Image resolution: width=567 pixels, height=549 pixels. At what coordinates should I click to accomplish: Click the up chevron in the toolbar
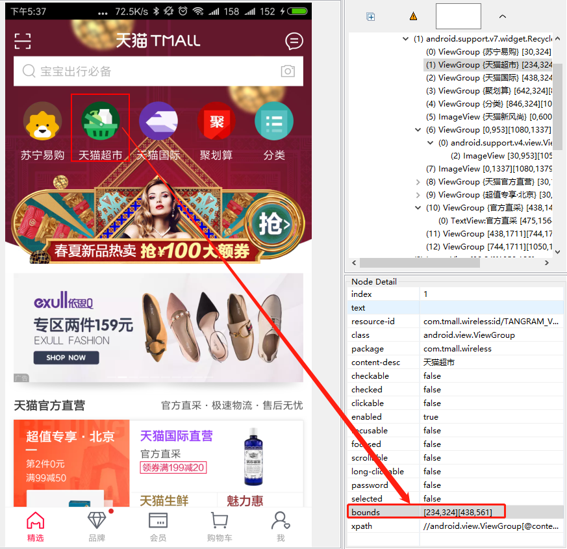[502, 16]
